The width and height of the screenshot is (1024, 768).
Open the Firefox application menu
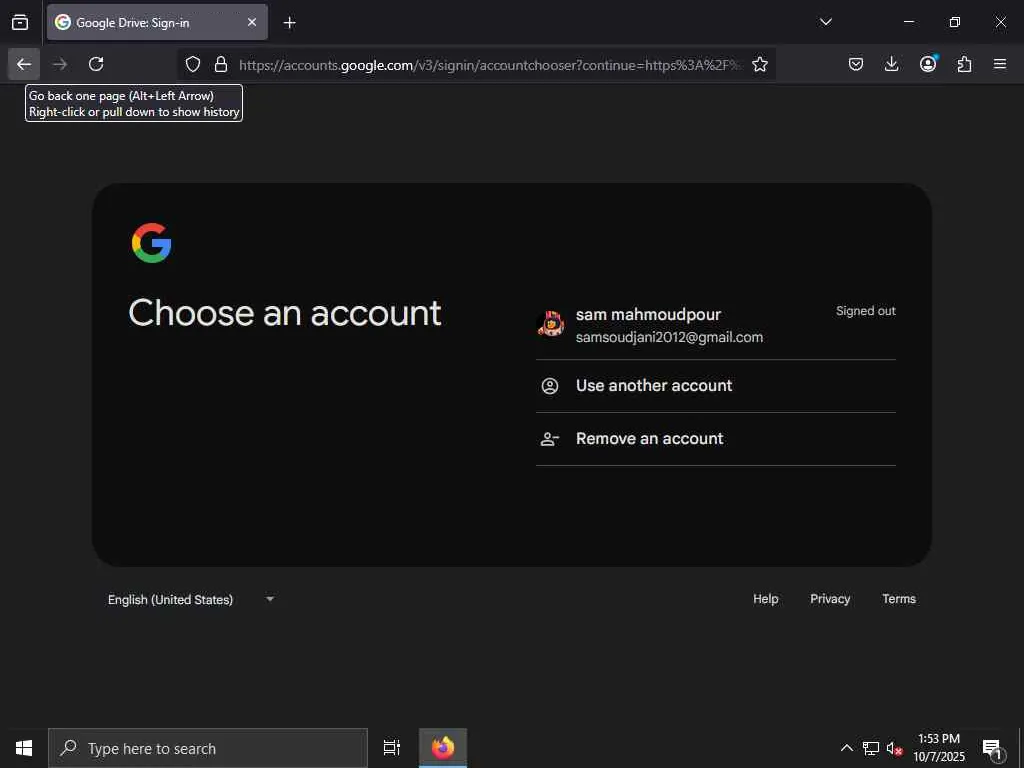[1000, 64]
